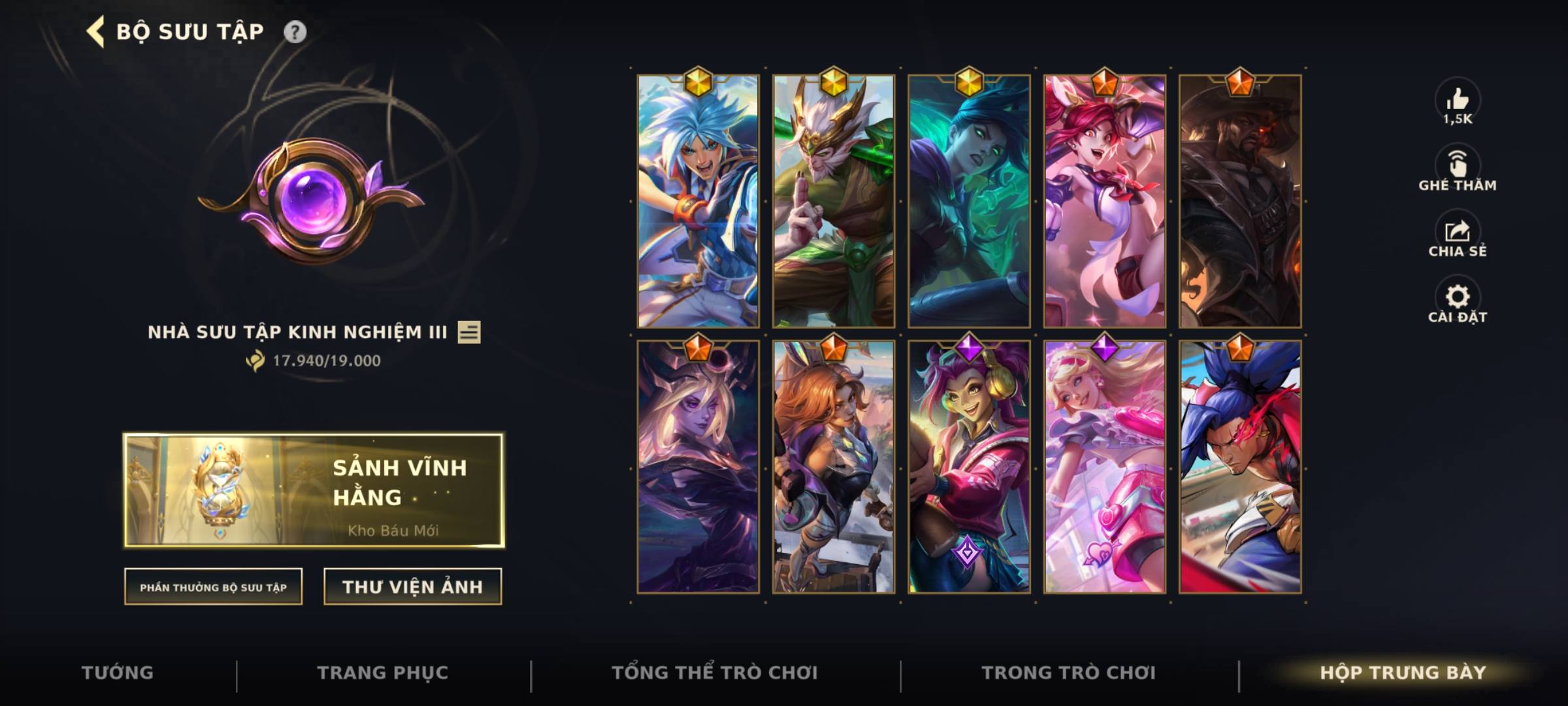Open the help question mark icon
The height and width of the screenshot is (706, 1568).
click(x=295, y=32)
